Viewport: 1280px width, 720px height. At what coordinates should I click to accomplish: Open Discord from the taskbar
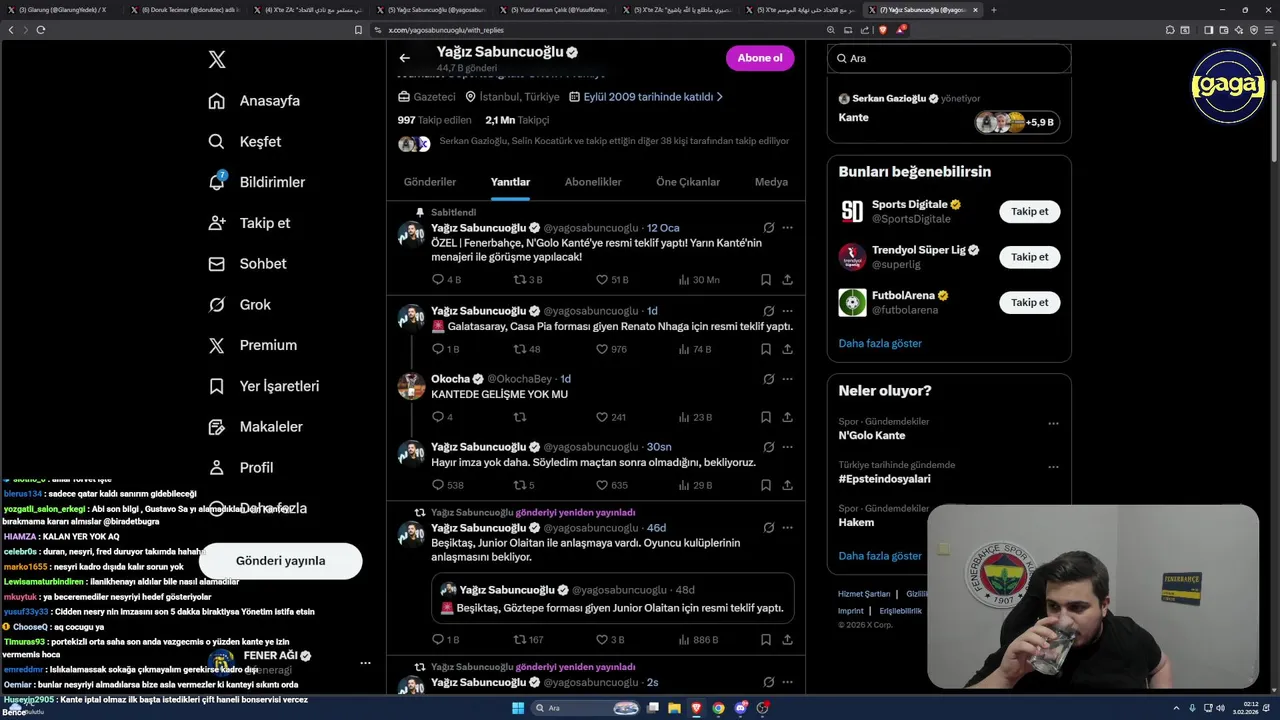pos(741,708)
